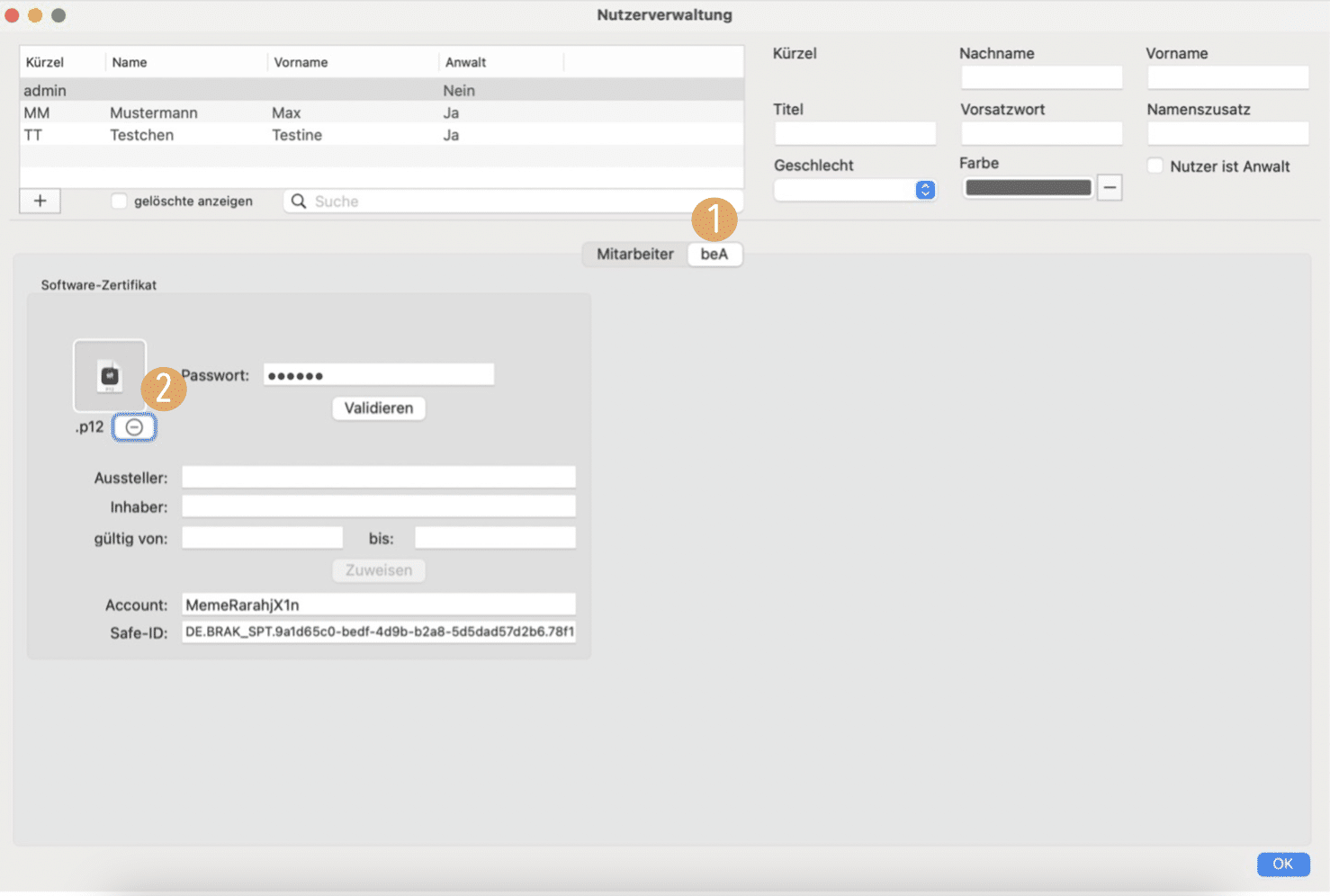Viewport: 1330px width, 896px height.
Task: Click the Nachname input field
Action: (x=1042, y=77)
